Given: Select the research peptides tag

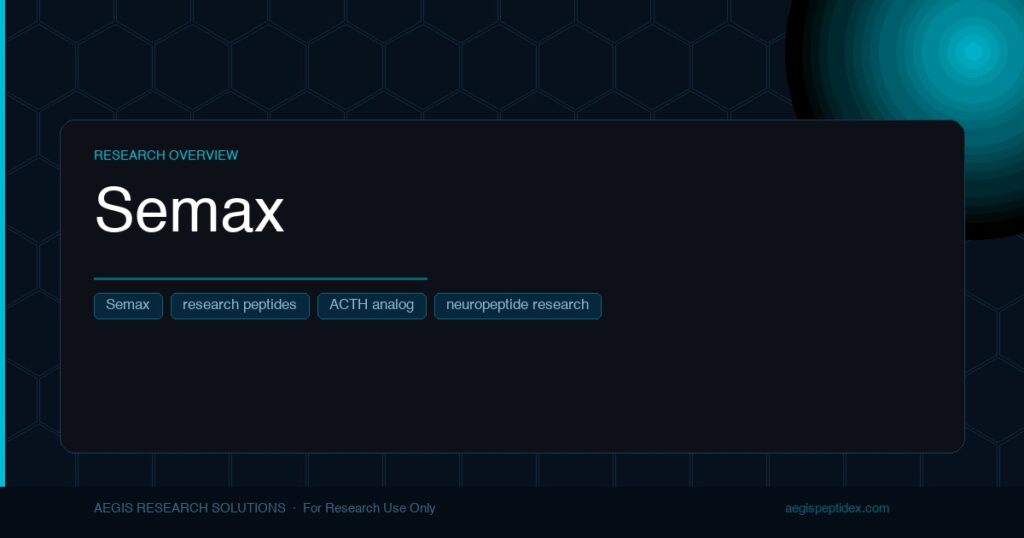Looking at the screenshot, I should pyautogui.click(x=240, y=306).
